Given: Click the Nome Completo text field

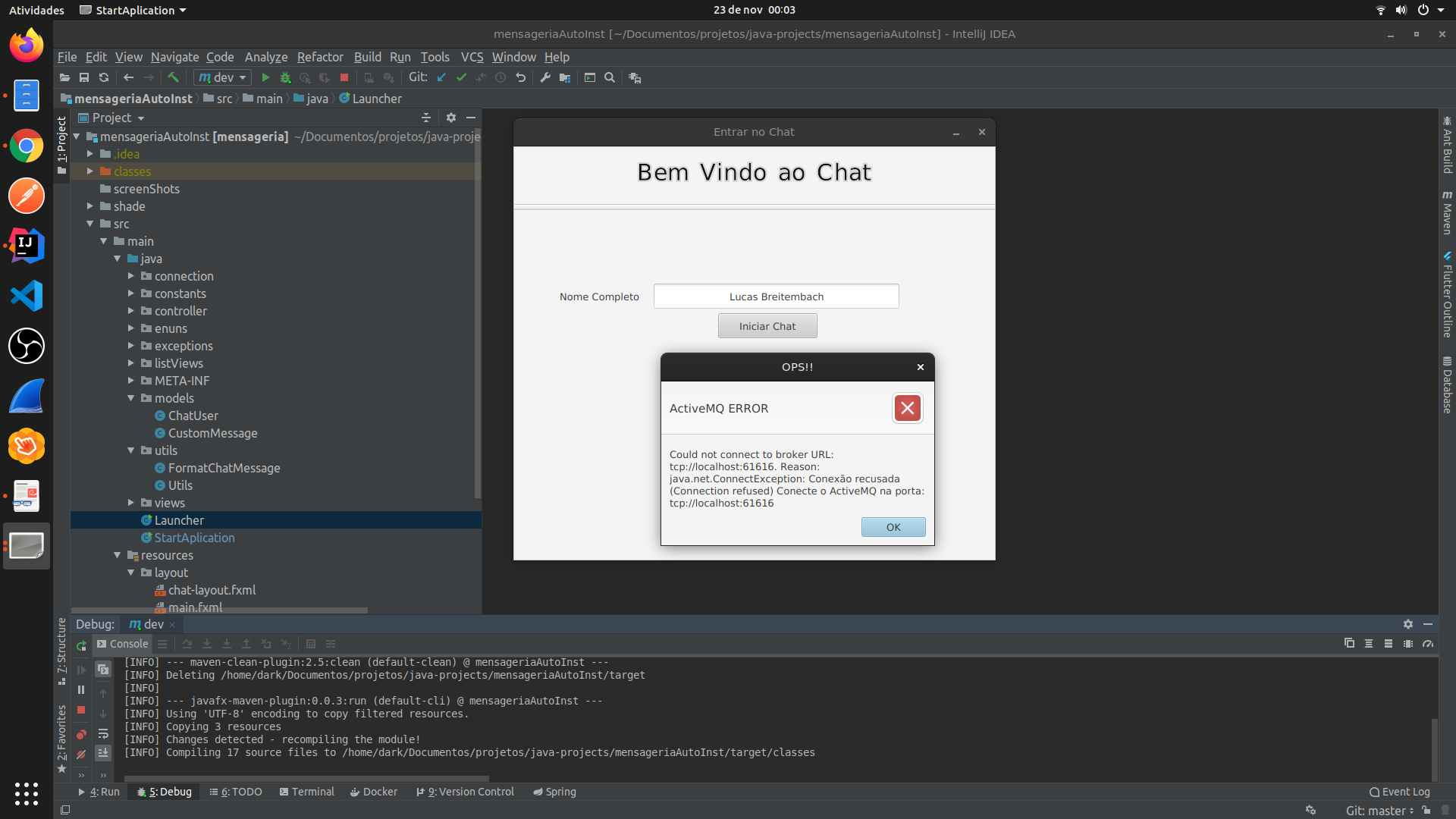Looking at the screenshot, I should (x=776, y=297).
